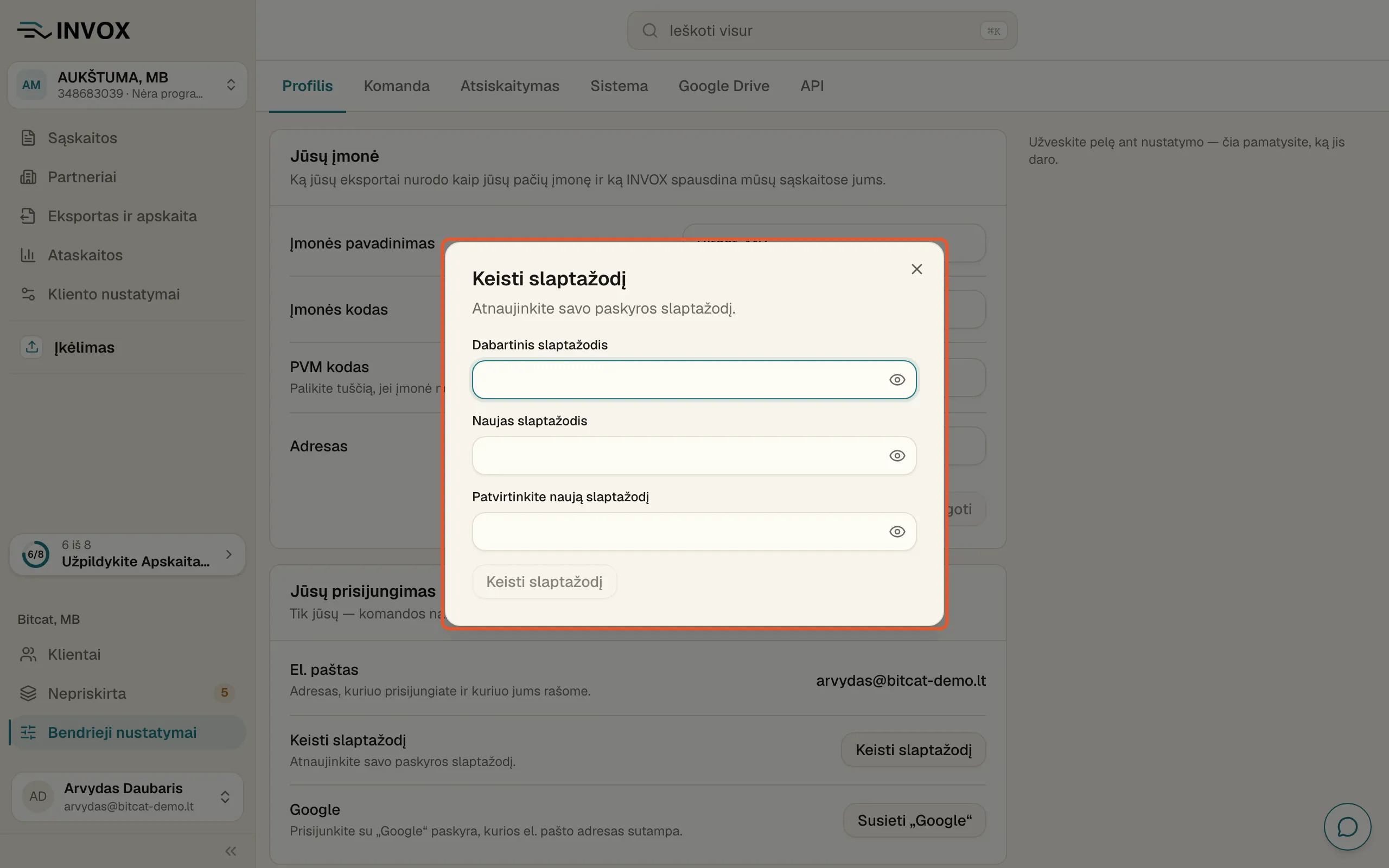1389x868 pixels.
Task: Collapse the sidebar with double chevron
Action: coord(231,851)
